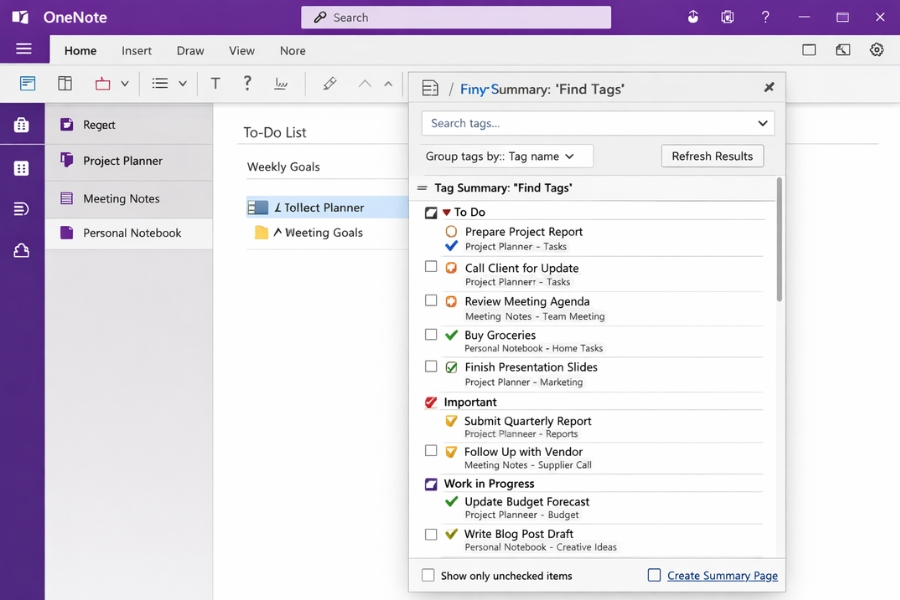The width and height of the screenshot is (900, 600).
Task: Click the Refresh Results button
Action: [711, 156]
